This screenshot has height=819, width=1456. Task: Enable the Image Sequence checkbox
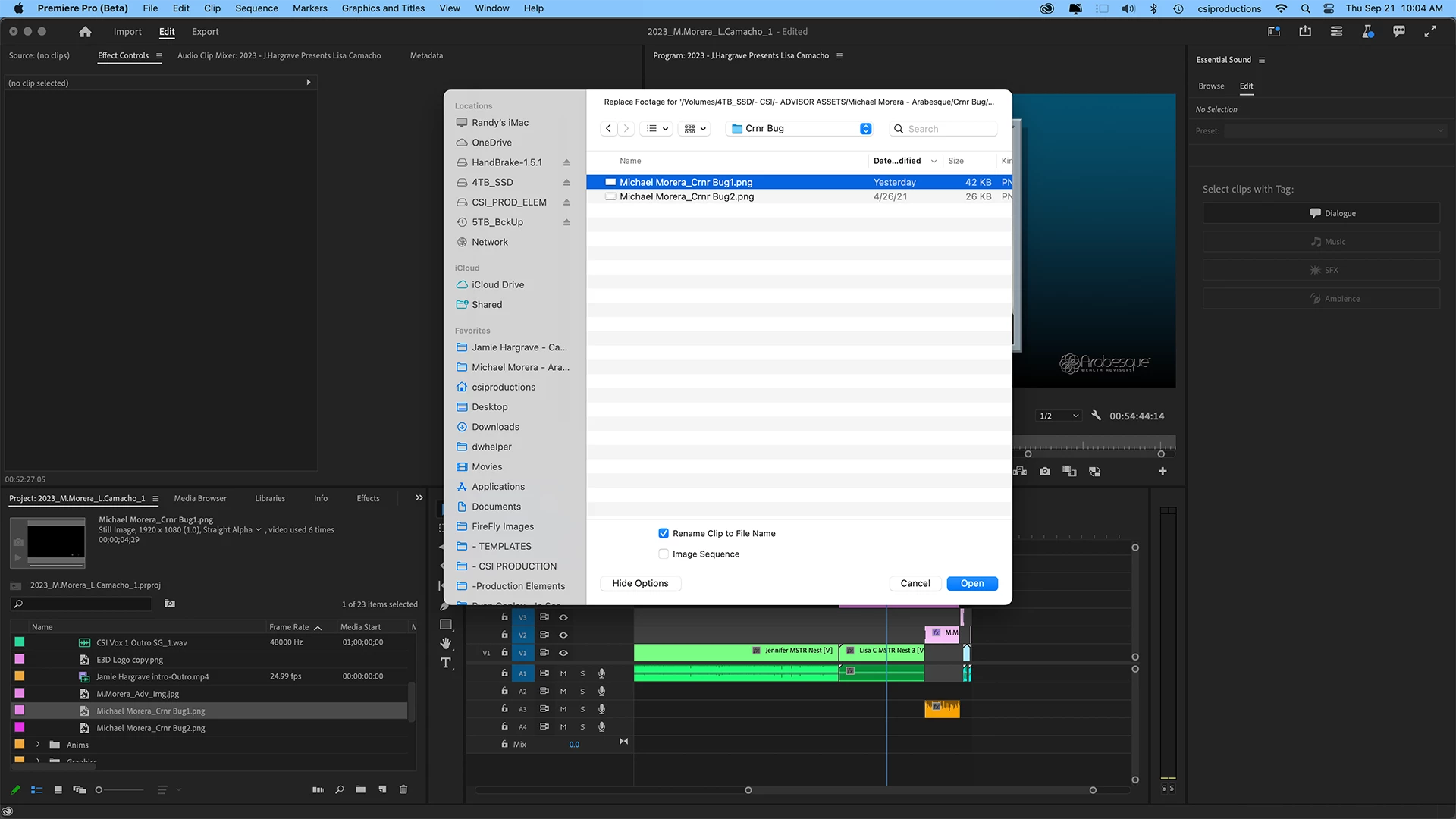(664, 554)
